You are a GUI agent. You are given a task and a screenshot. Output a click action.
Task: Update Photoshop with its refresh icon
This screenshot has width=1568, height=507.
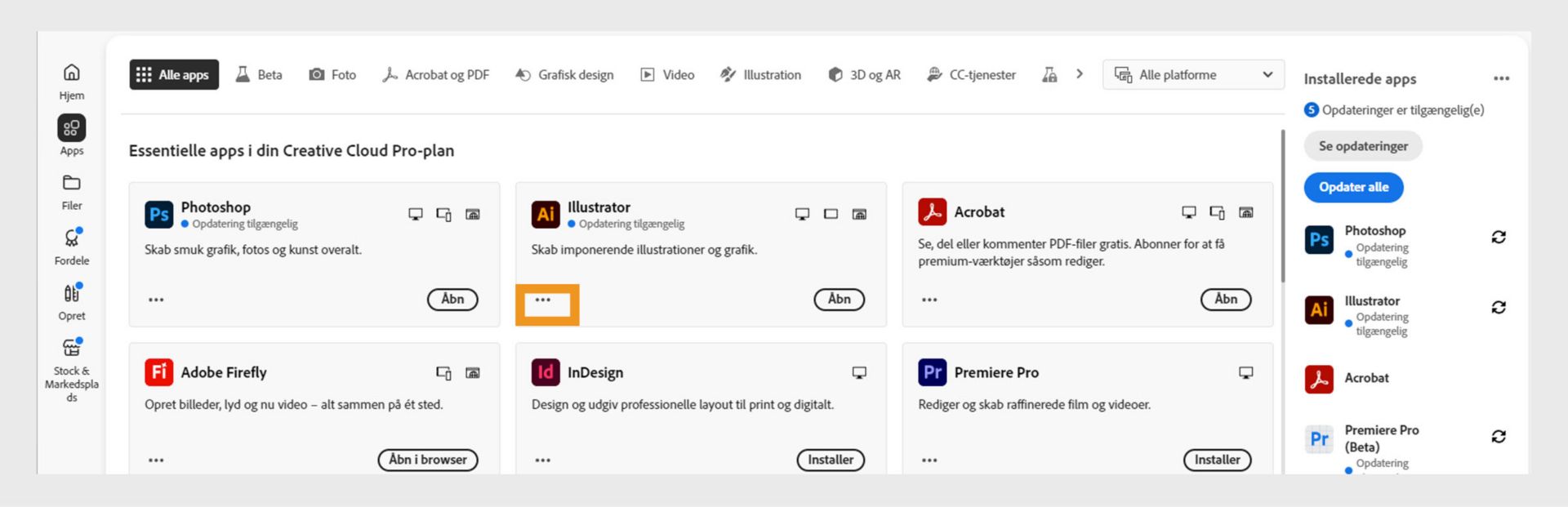tap(1499, 237)
